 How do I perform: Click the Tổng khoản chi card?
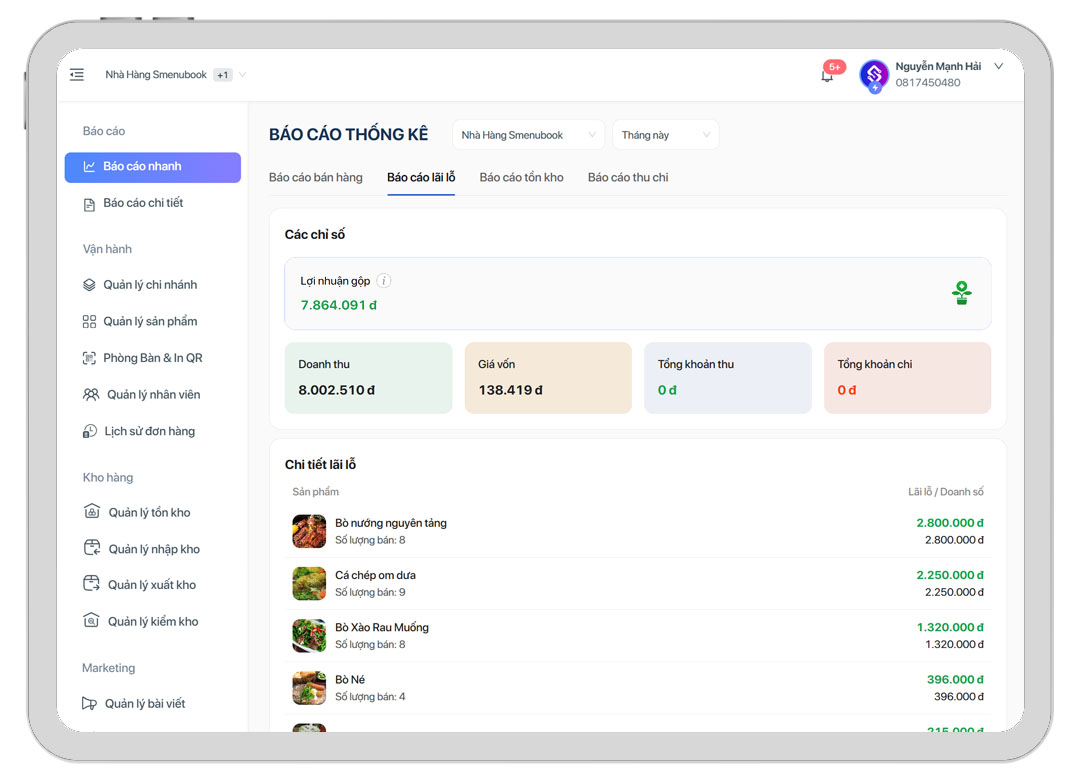pos(908,378)
